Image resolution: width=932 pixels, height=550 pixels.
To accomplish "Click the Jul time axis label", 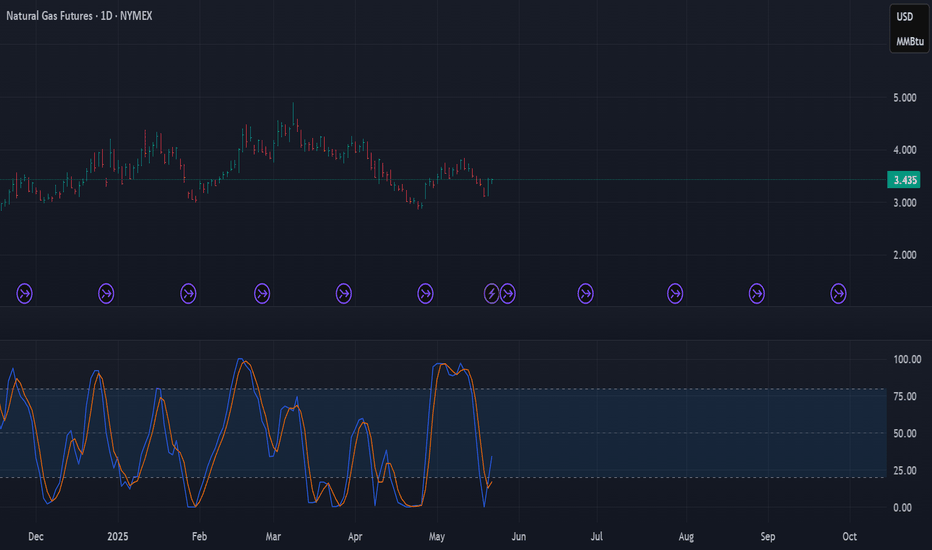I will (597, 536).
